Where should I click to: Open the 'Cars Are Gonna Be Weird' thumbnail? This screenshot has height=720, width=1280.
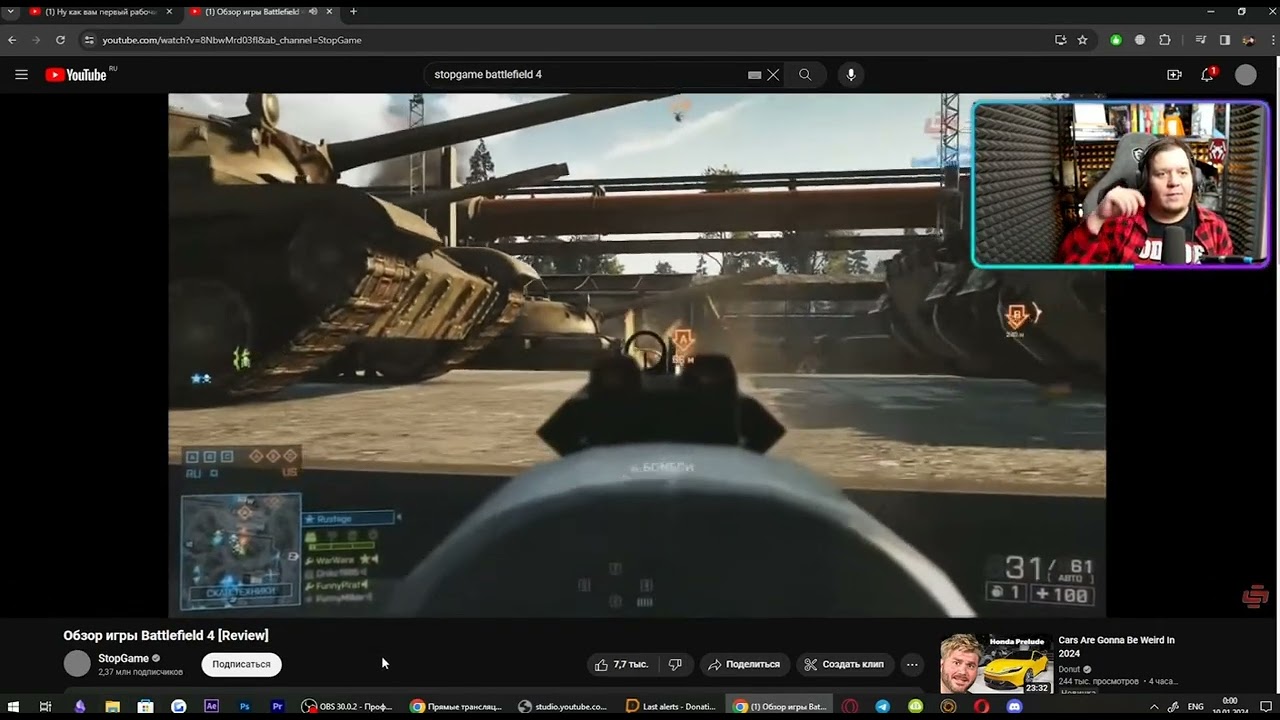click(x=995, y=663)
